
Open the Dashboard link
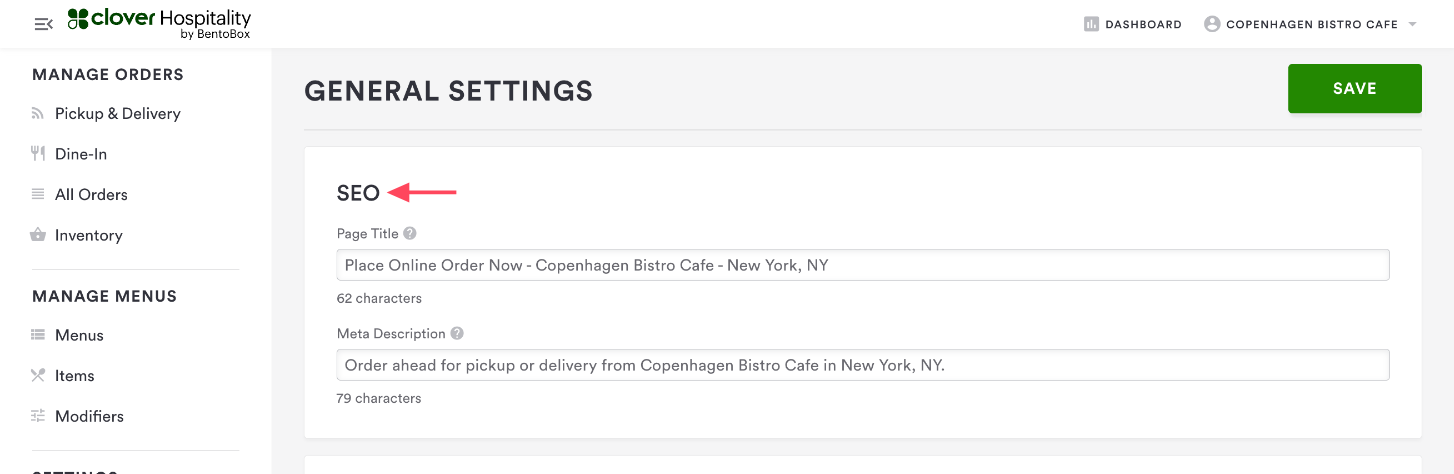tap(1143, 24)
